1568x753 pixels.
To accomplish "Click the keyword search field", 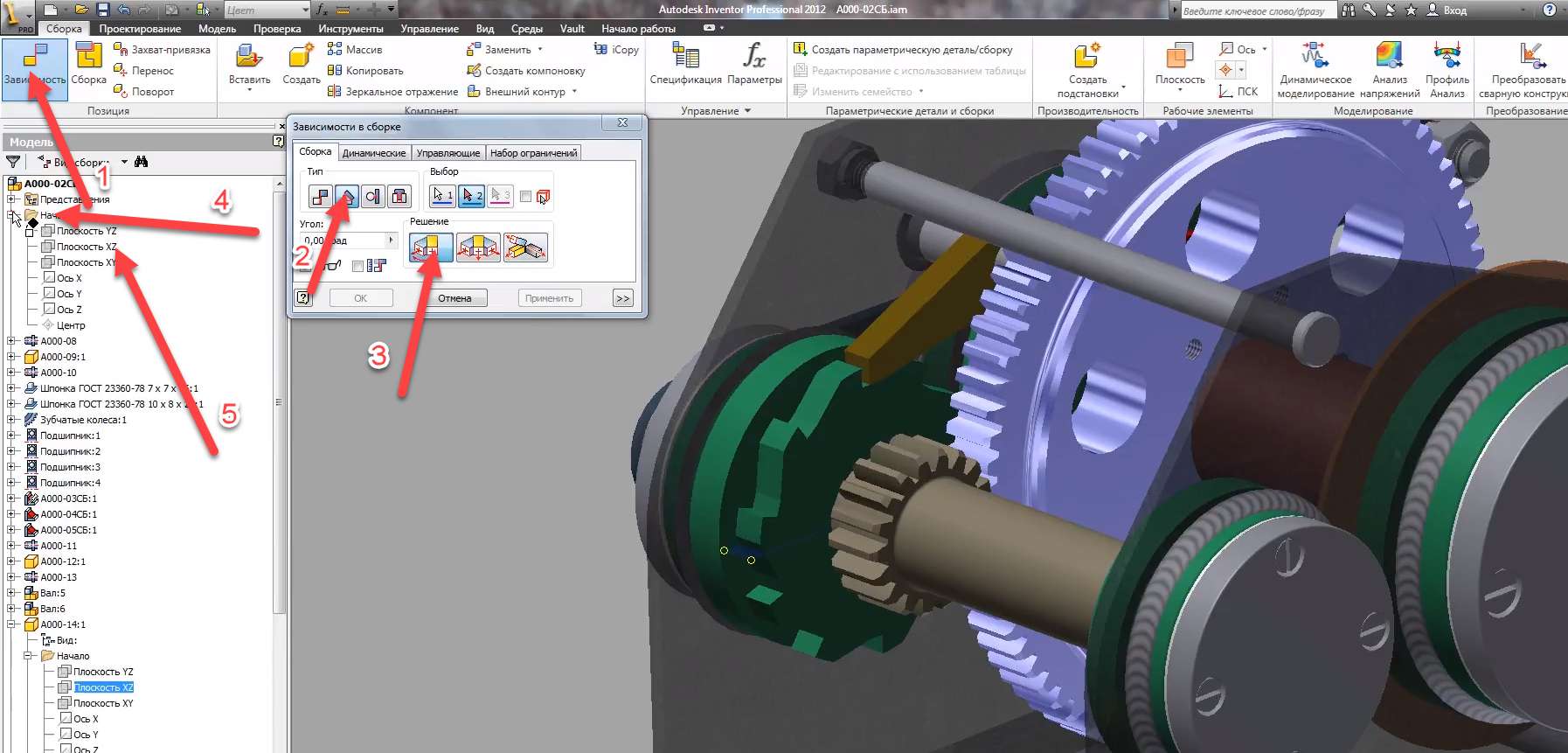I will click(1257, 10).
